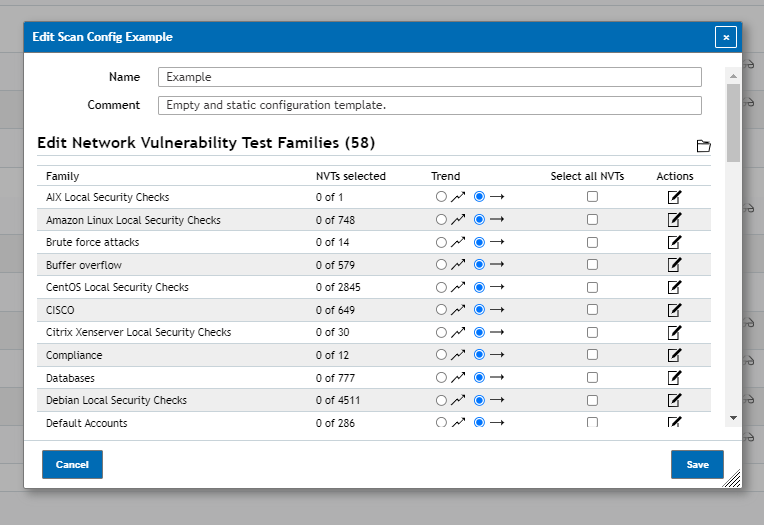Select all NVTs for Debian Local Security Checks
Screen dimensions: 764x525
592,400
